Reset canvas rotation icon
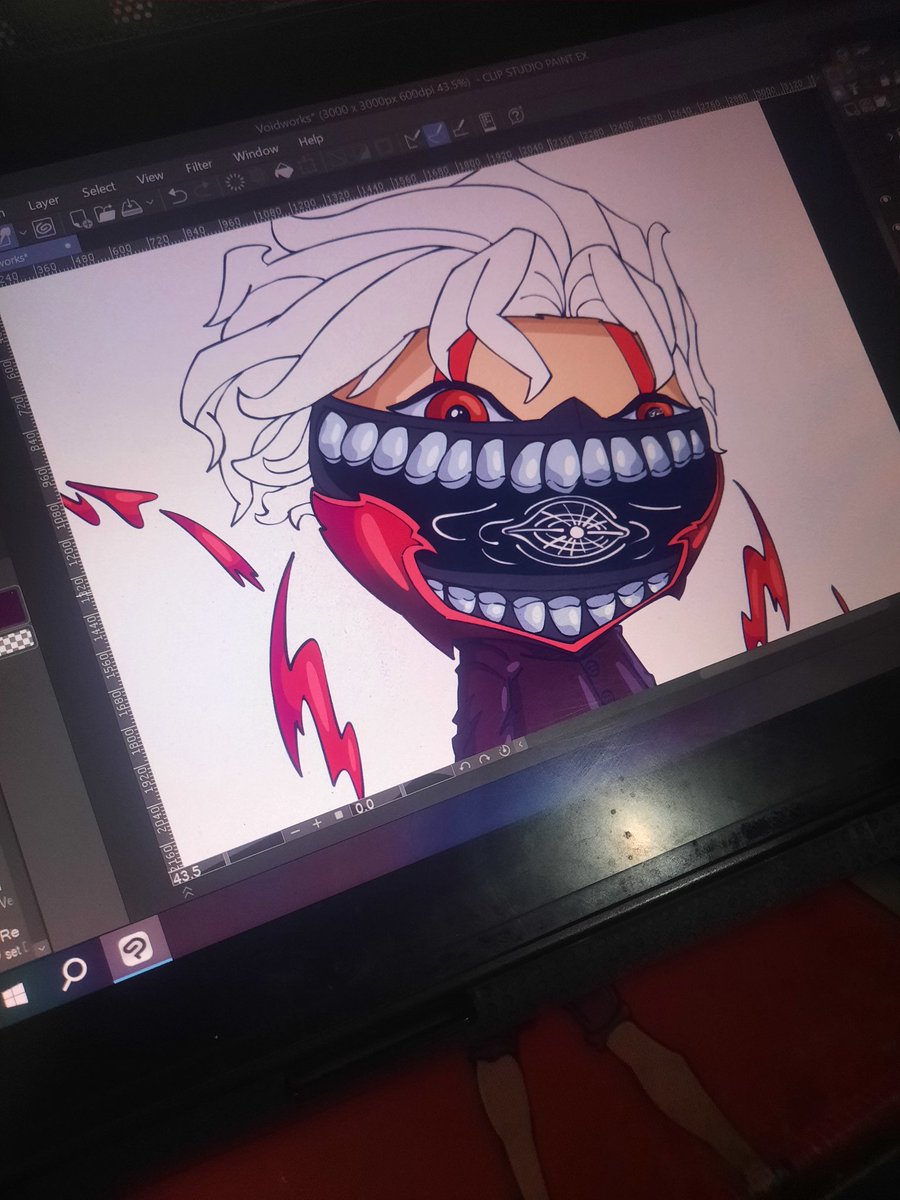This screenshot has width=900, height=1200. click(504, 750)
